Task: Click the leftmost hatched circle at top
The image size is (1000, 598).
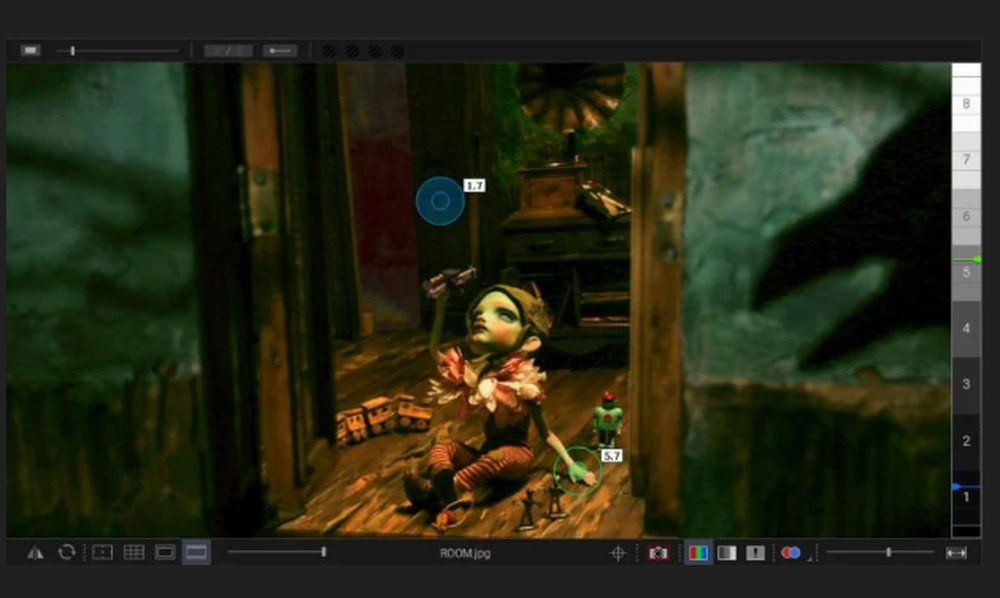Action: (x=329, y=51)
